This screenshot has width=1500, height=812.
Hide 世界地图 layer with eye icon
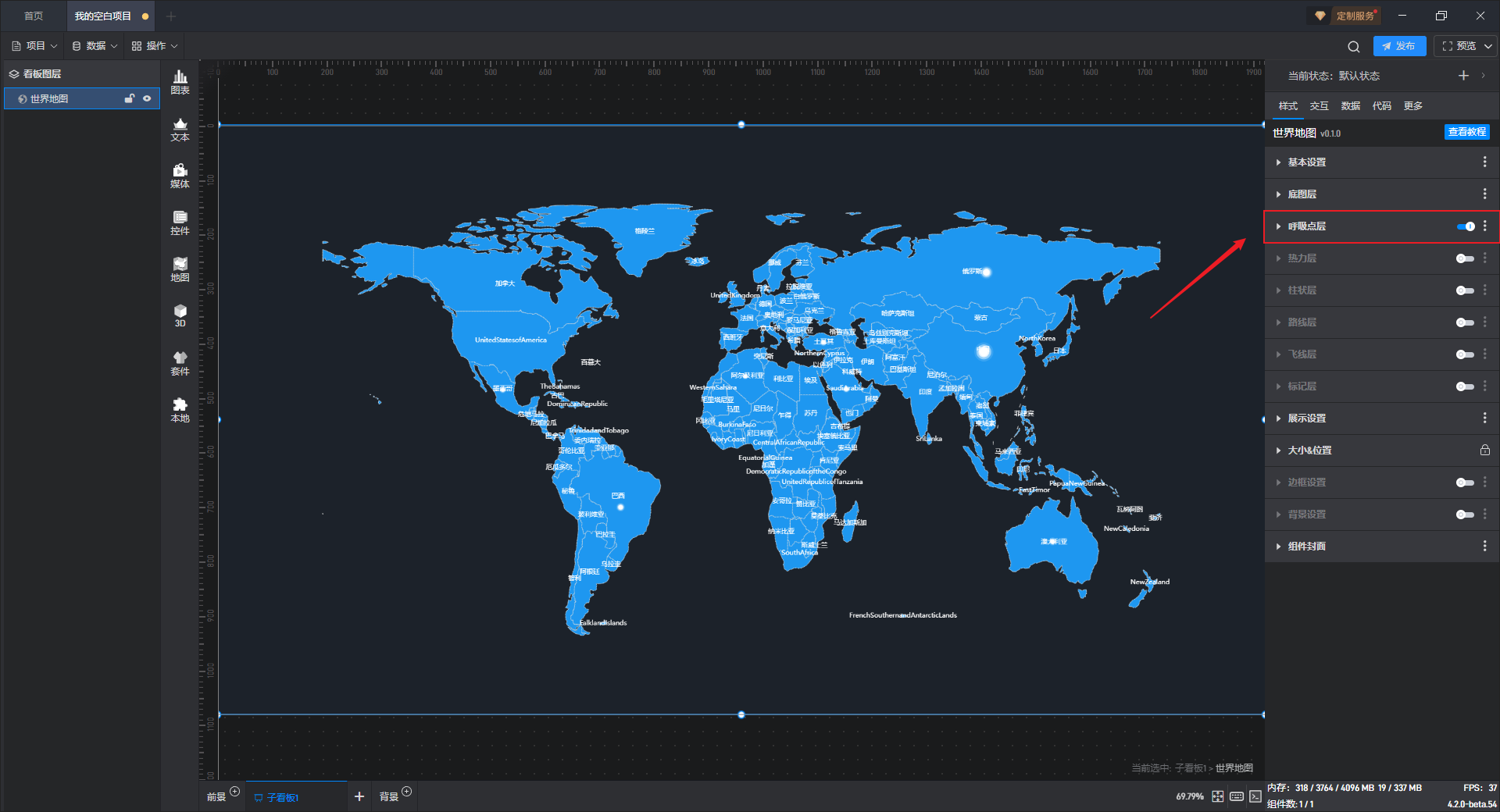(x=147, y=98)
